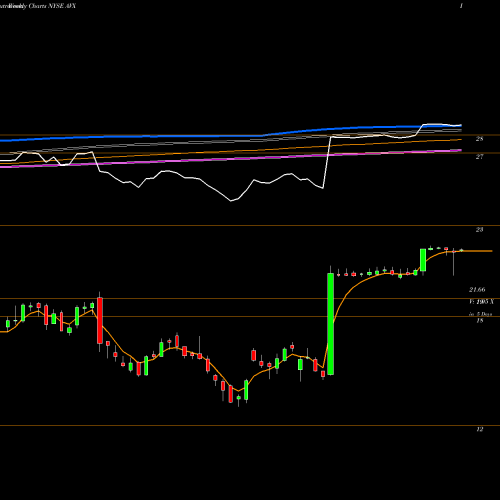Click the chart title mentioning NYSE
The image size is (500, 500).
[x=38, y=6]
